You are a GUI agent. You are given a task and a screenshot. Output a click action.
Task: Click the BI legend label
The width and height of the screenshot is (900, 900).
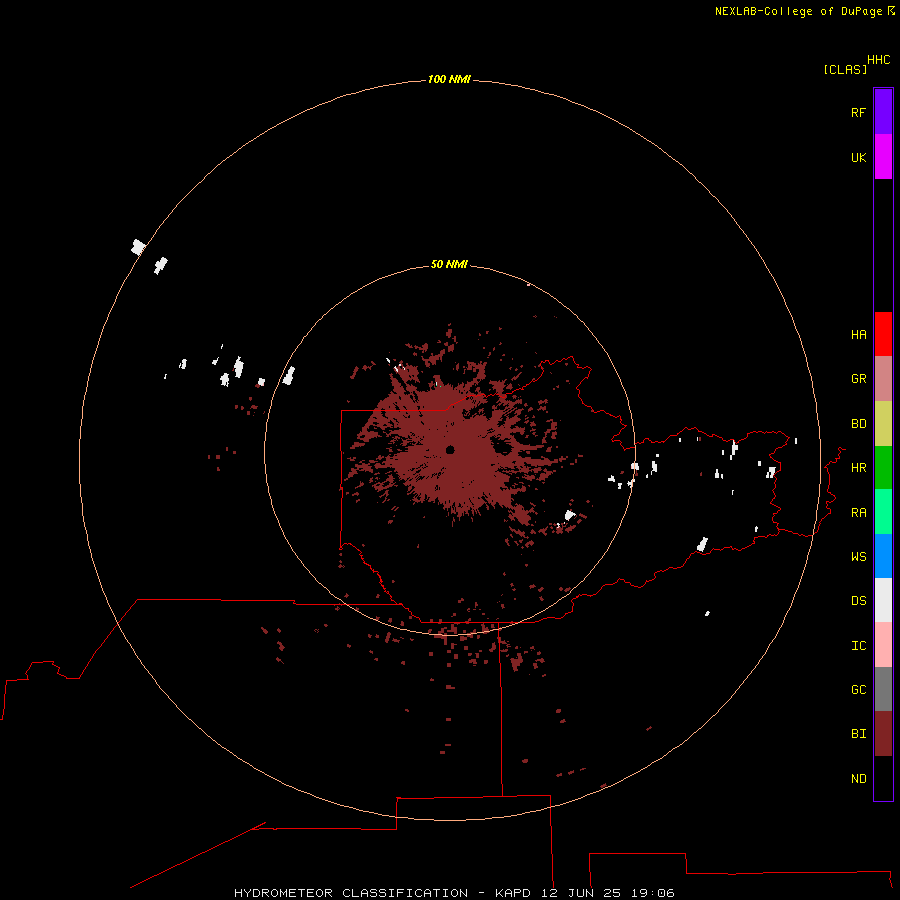point(858,734)
